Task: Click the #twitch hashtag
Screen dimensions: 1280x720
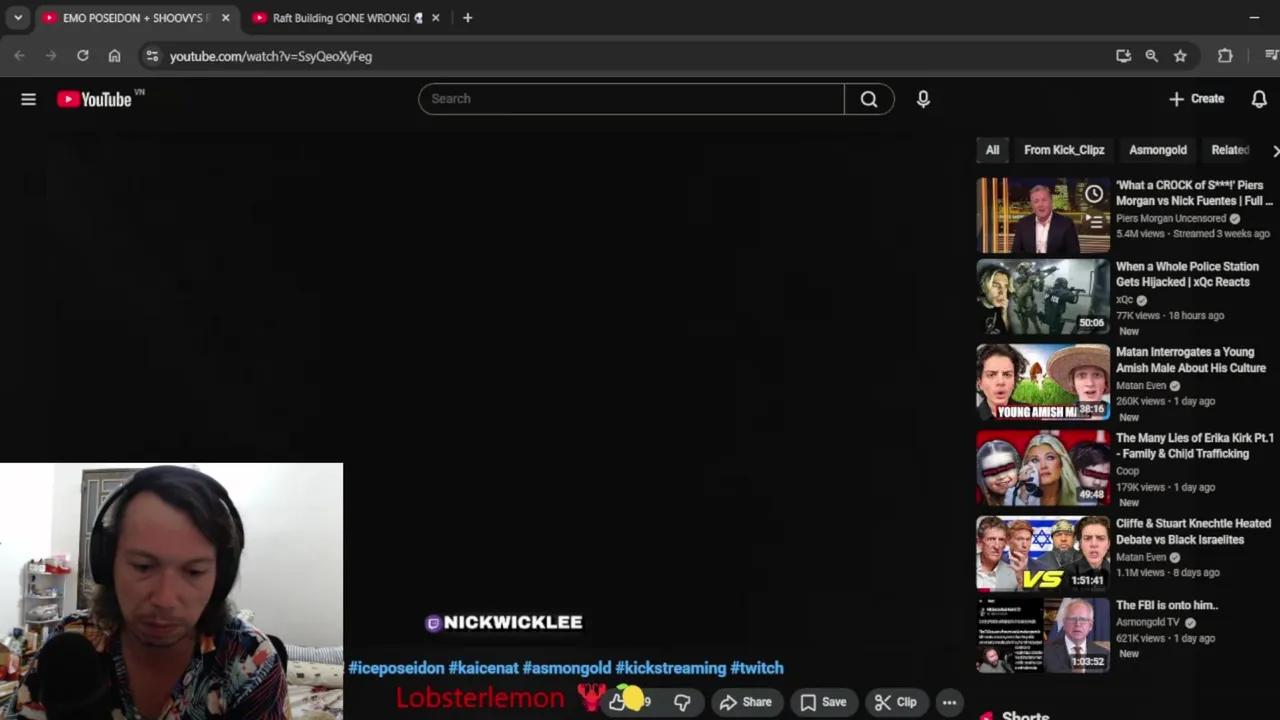Action: 757,668
